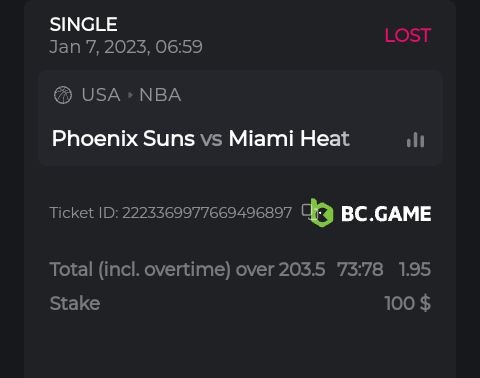
Task: Select the Miami Heat team name
Action: 289,138
